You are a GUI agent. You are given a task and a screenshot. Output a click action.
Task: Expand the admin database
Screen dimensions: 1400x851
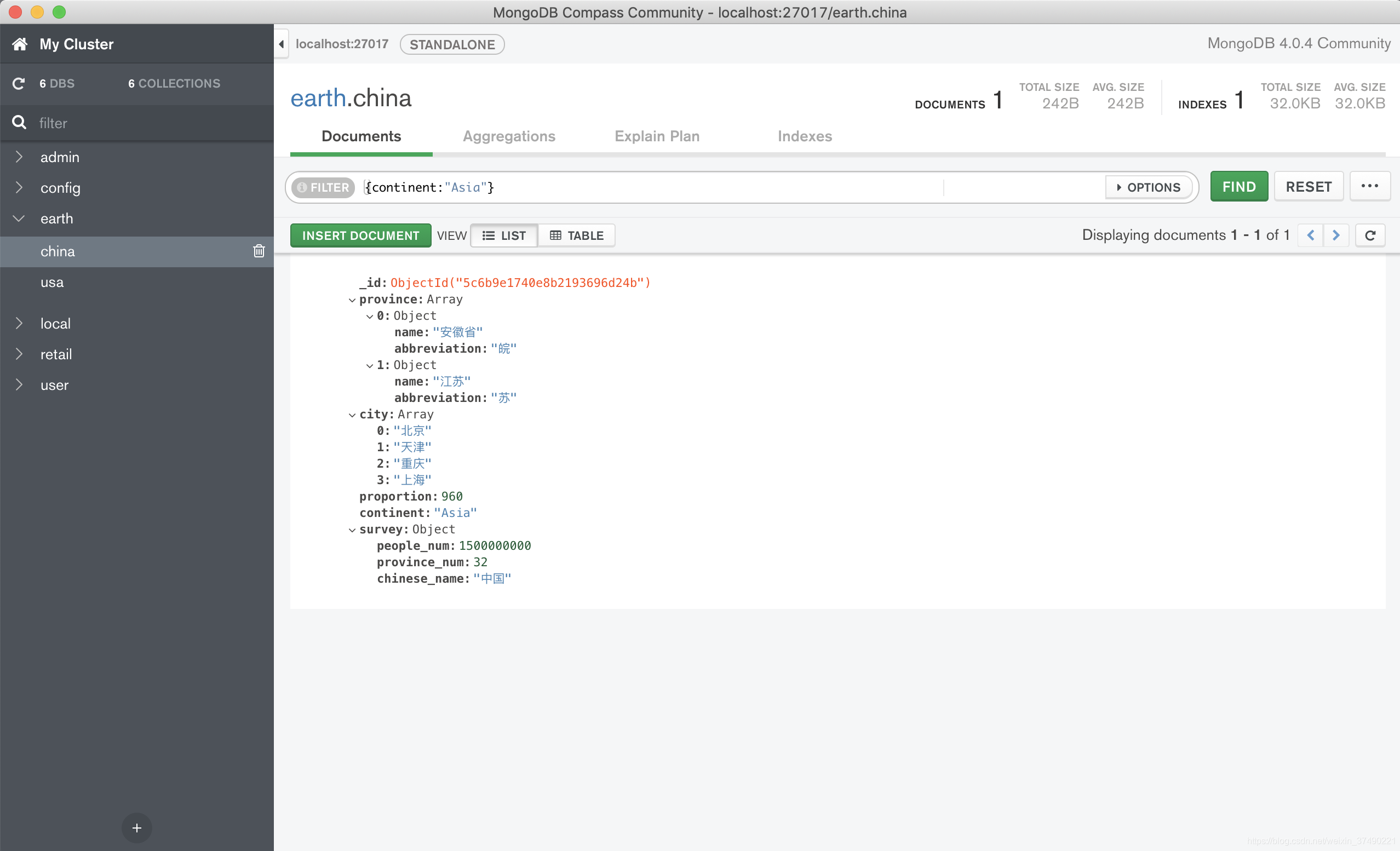(x=19, y=157)
